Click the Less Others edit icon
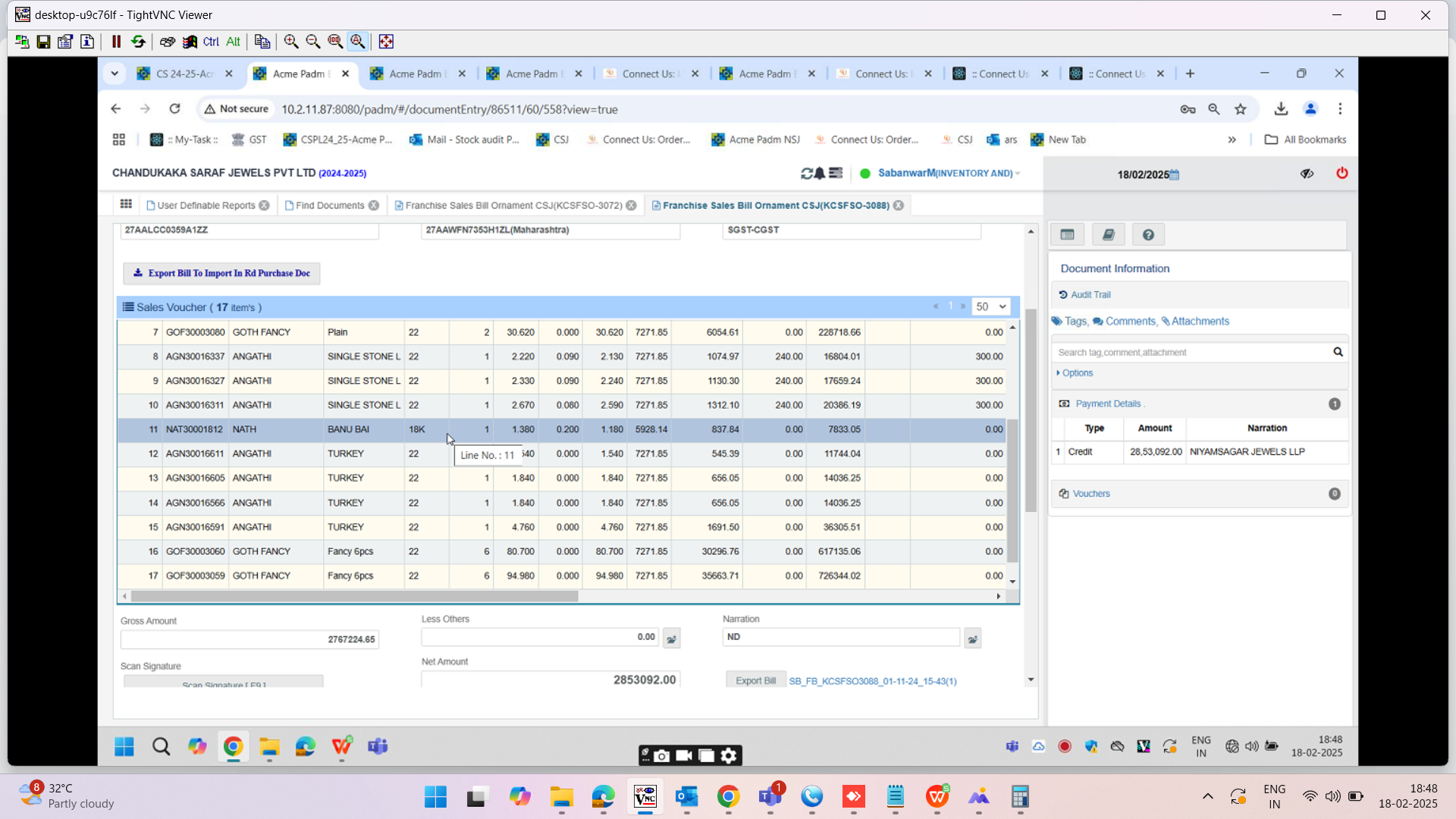 point(672,639)
